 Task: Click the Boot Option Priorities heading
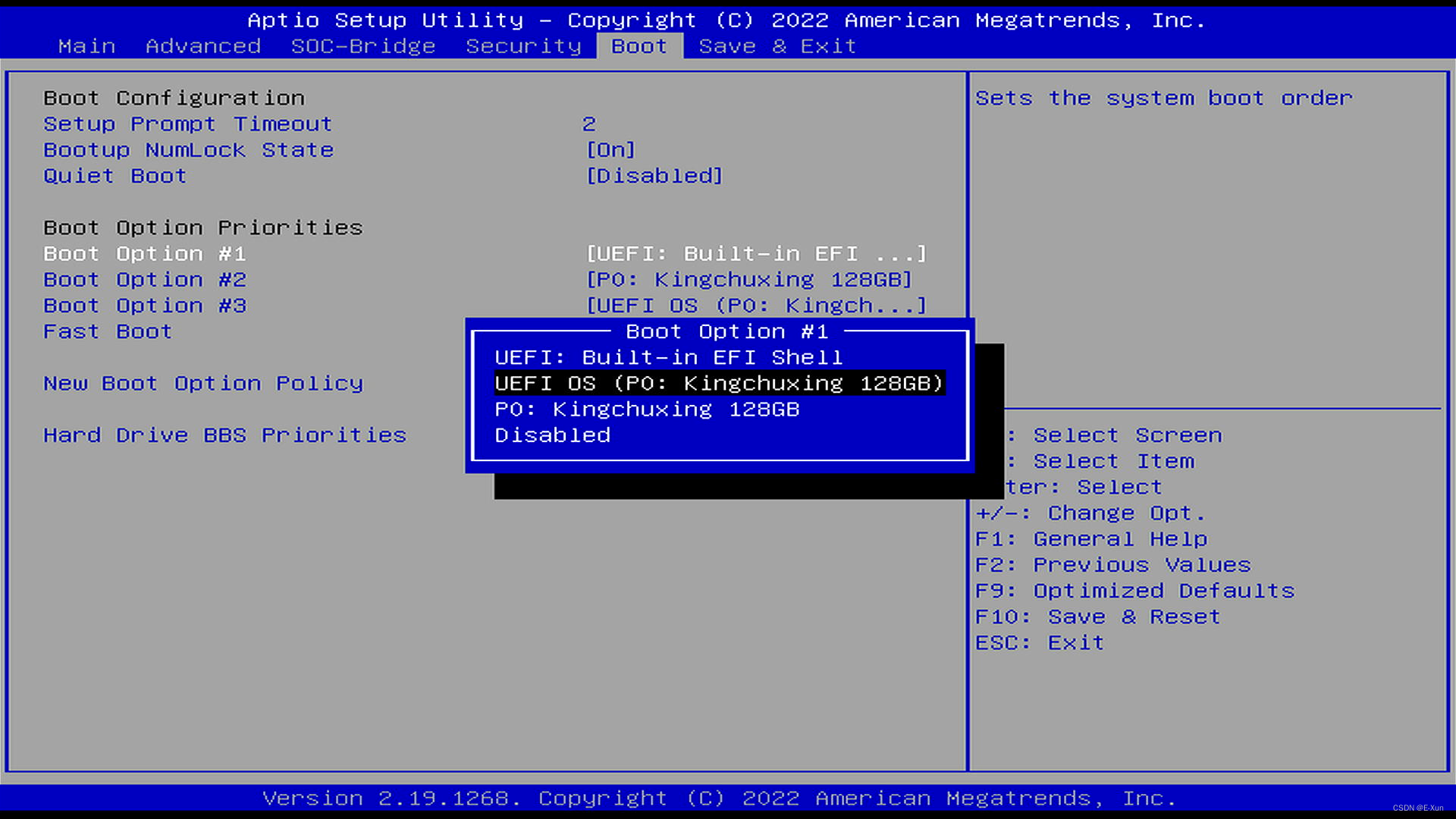[x=202, y=227]
